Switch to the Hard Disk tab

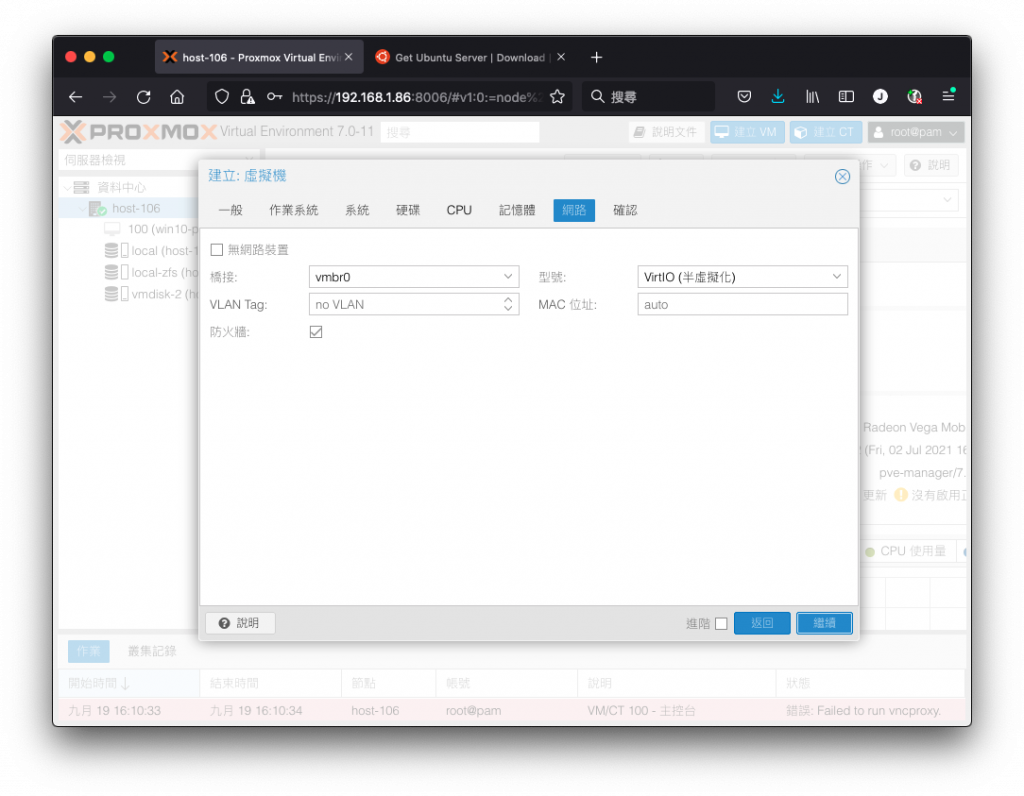[x=408, y=210]
